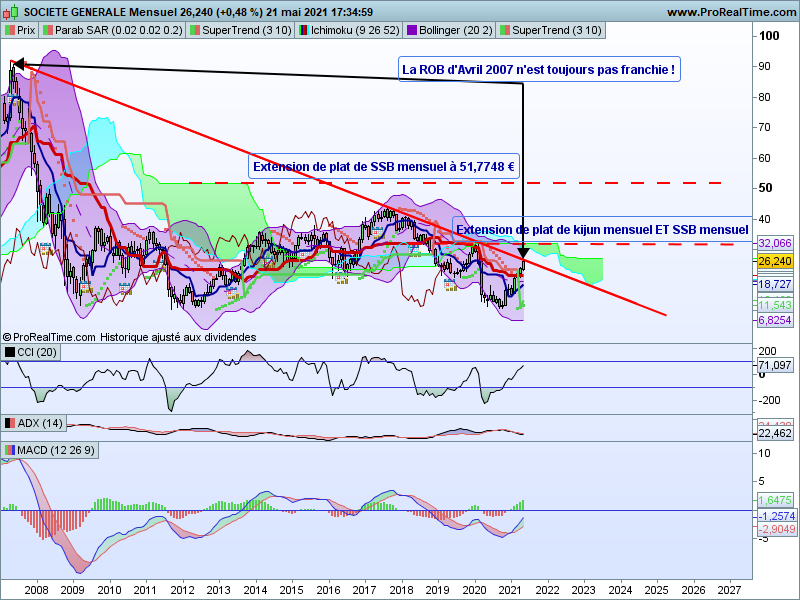The image size is (800, 600).
Task: Click the bold 50 level on price scale
Action: [x=765, y=188]
